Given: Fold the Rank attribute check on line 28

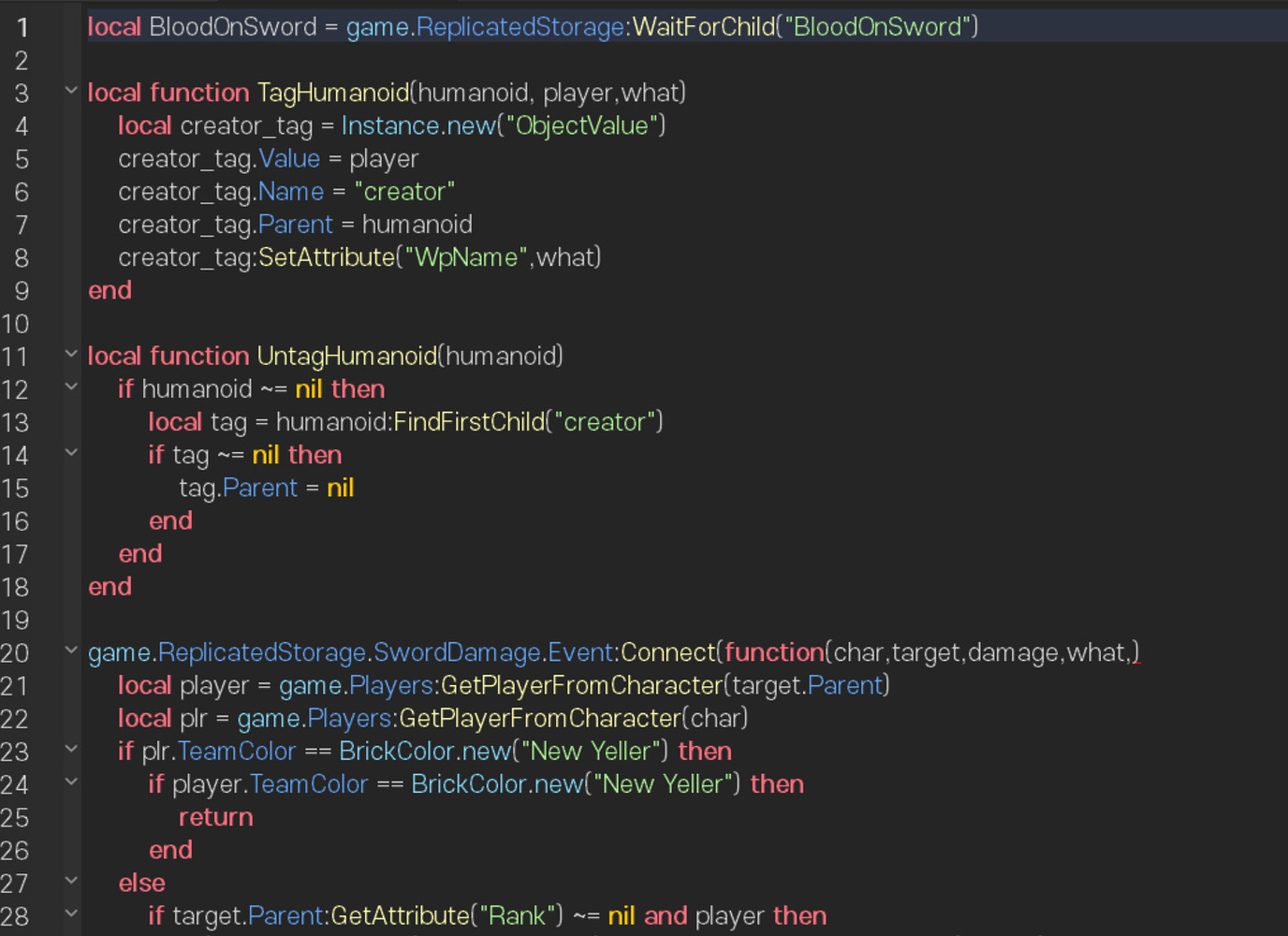Looking at the screenshot, I should (71, 914).
